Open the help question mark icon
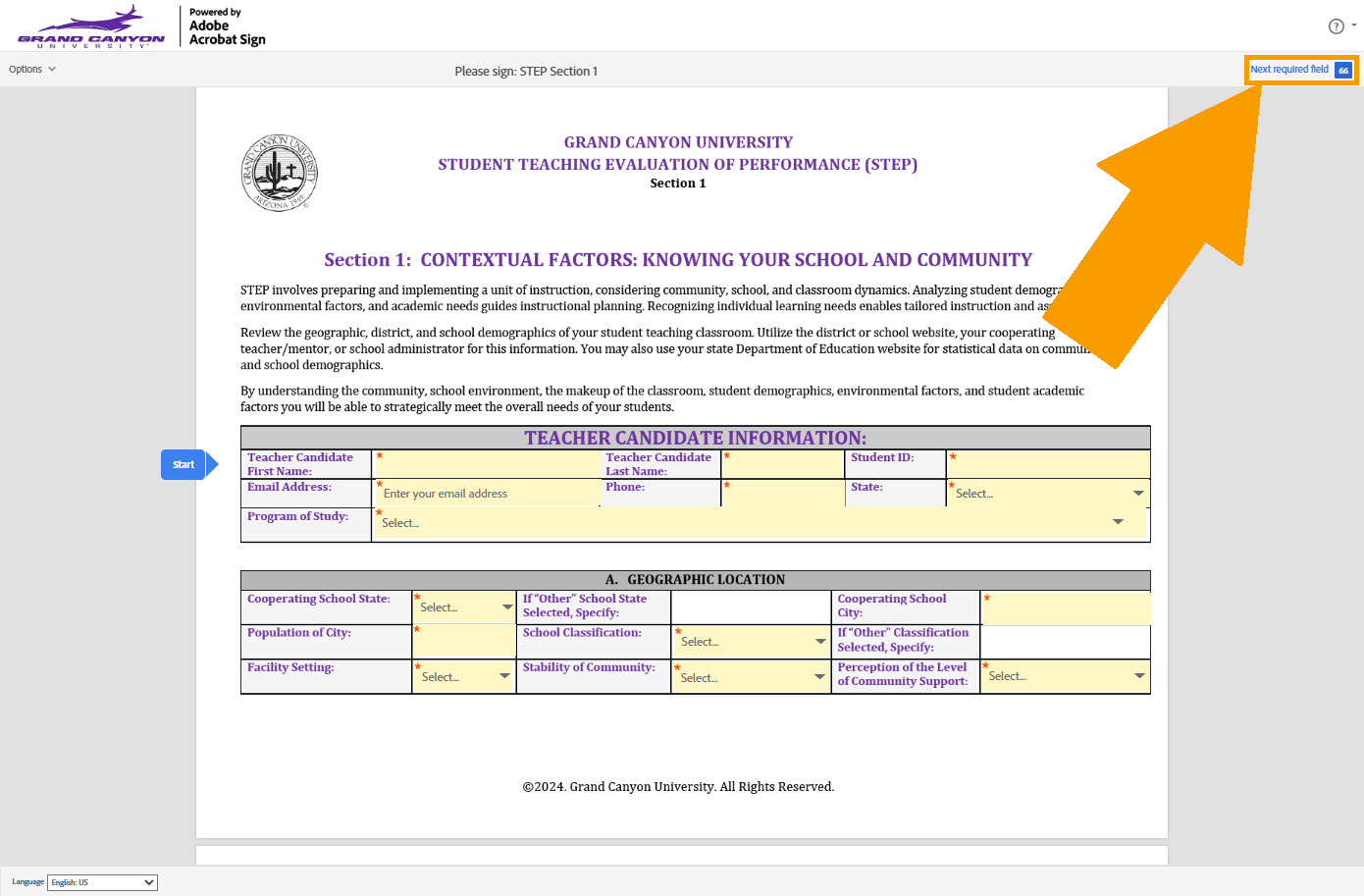This screenshot has height=896, width=1364. (1336, 26)
